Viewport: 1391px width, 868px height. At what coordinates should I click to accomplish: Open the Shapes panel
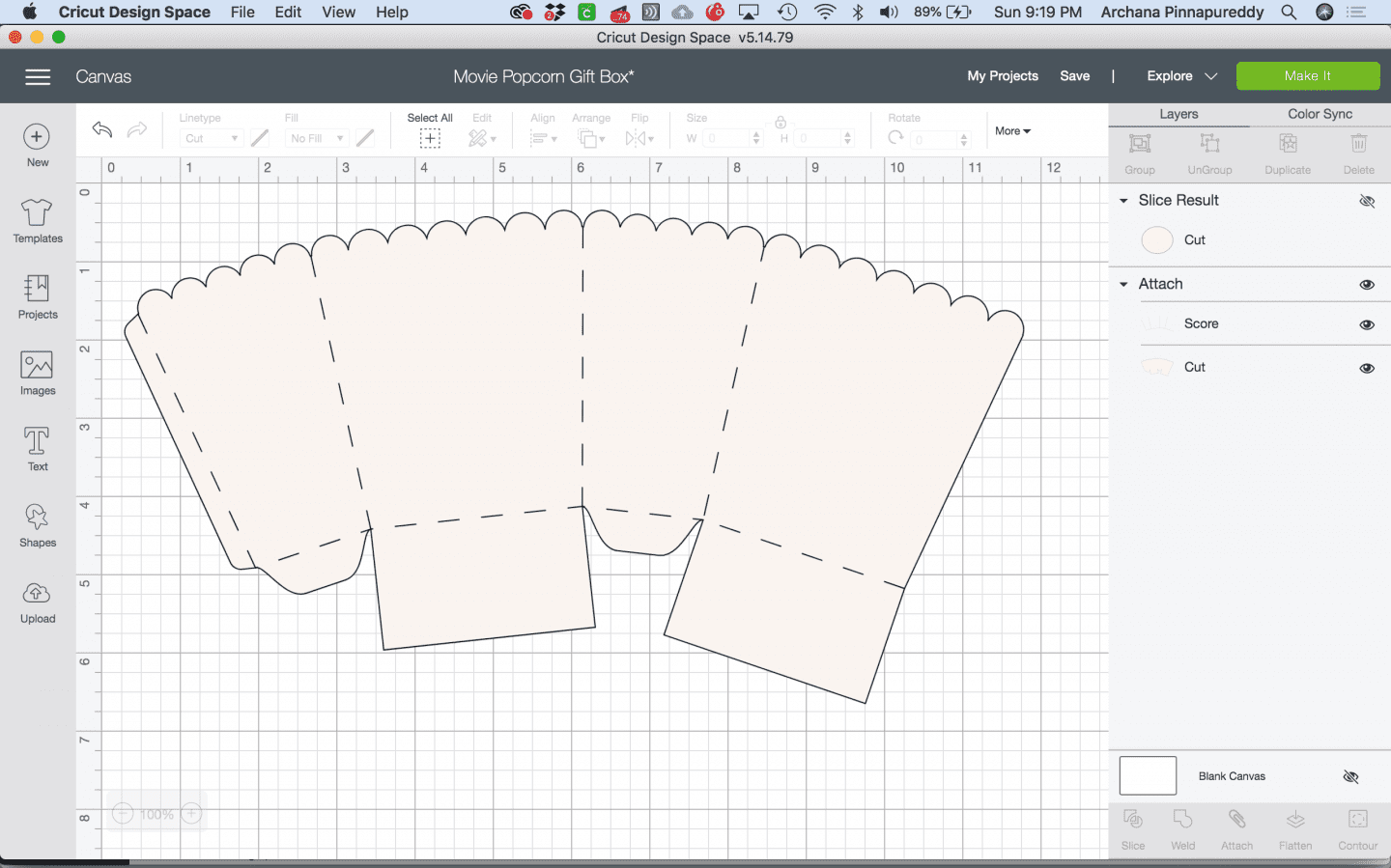pos(38,525)
